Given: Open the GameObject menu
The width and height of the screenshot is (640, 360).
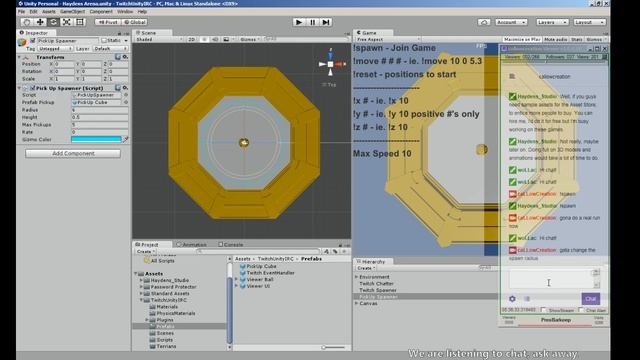Looking at the screenshot, I should click(x=73, y=11).
